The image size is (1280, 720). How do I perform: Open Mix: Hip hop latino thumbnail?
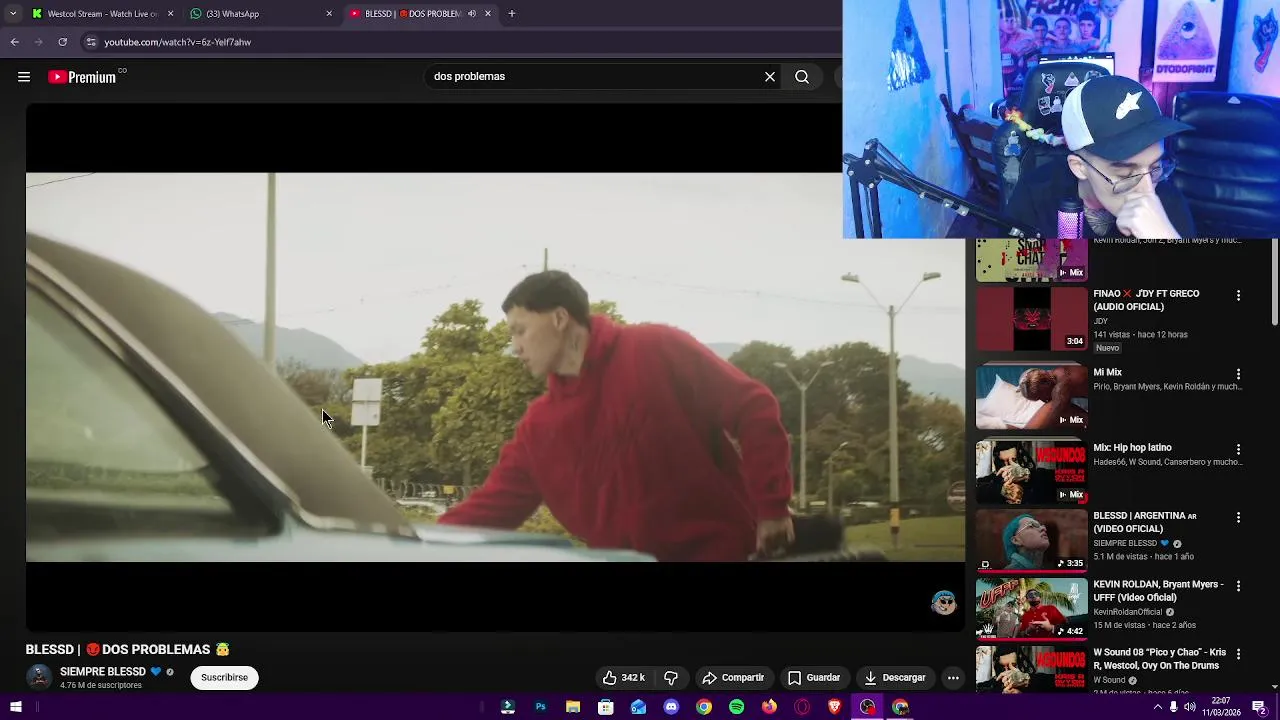coord(1031,472)
